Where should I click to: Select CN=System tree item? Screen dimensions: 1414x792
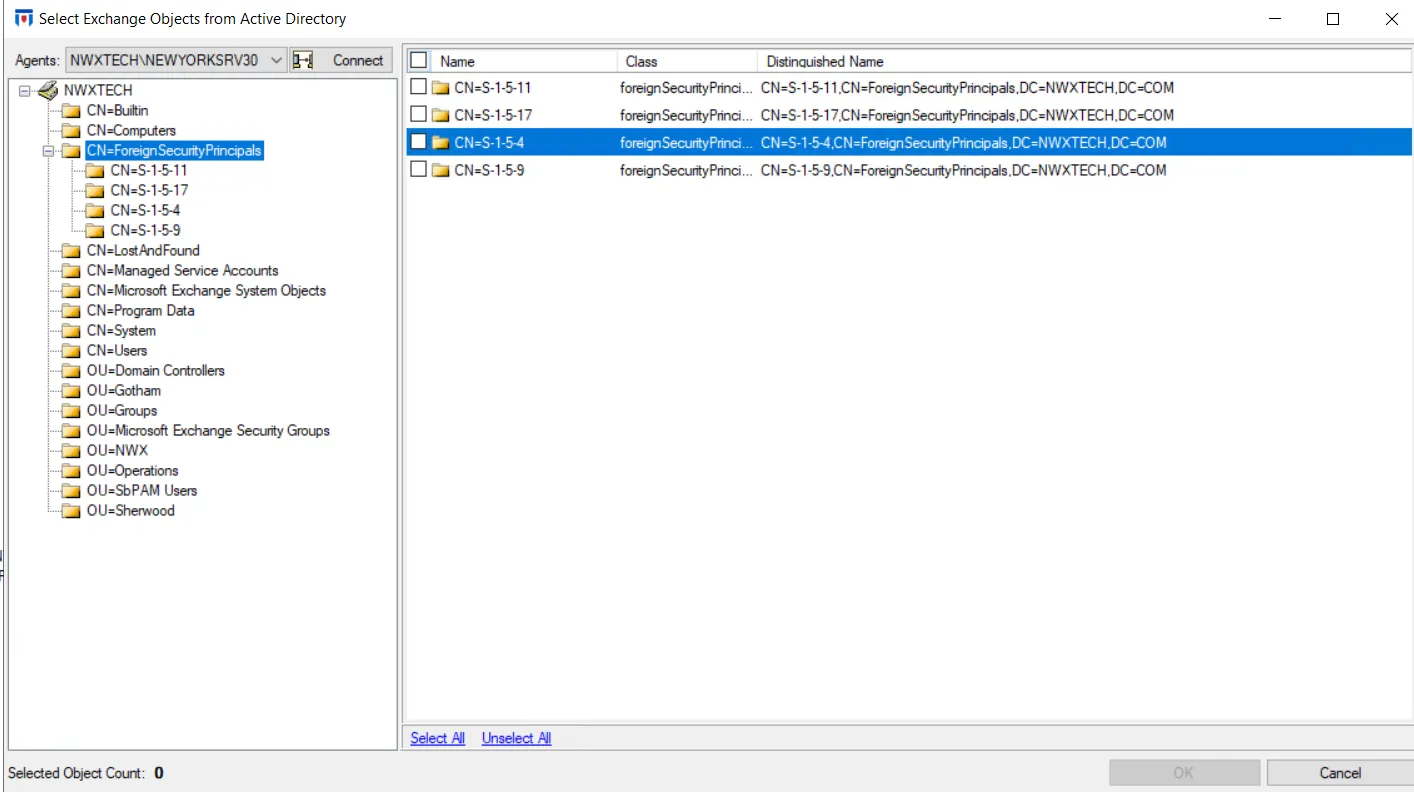[121, 331]
